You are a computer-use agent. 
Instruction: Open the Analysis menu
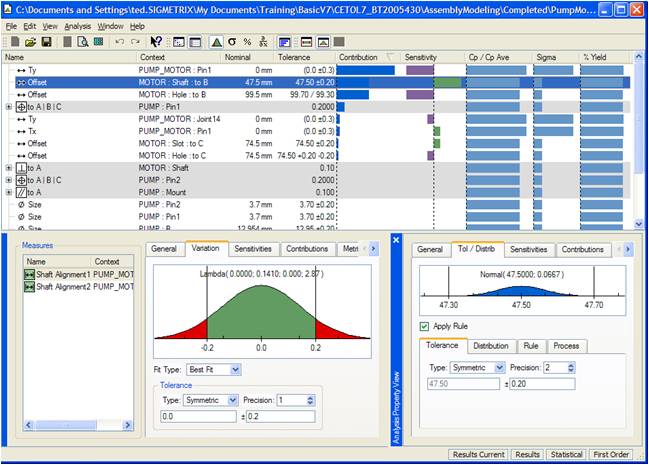[77, 26]
